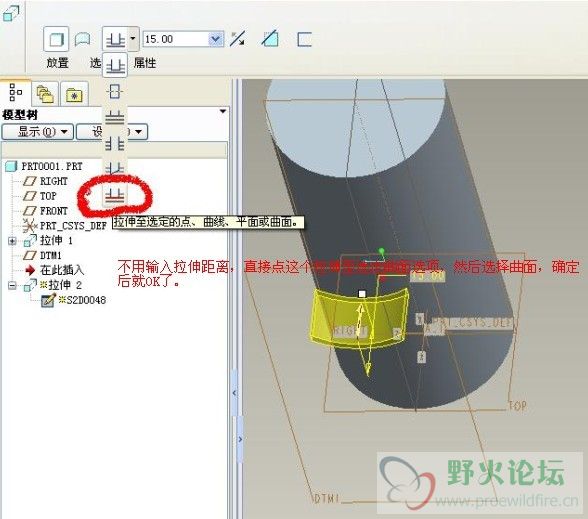This screenshot has height=519, width=588.
Task: Expand the 拉伸 1 feature node
Action: (x=12, y=241)
